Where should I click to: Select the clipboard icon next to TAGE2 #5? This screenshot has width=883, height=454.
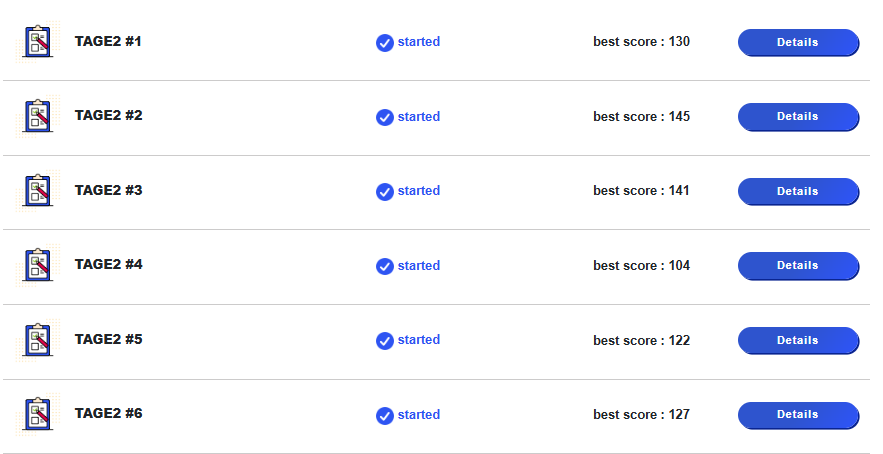pos(38,340)
